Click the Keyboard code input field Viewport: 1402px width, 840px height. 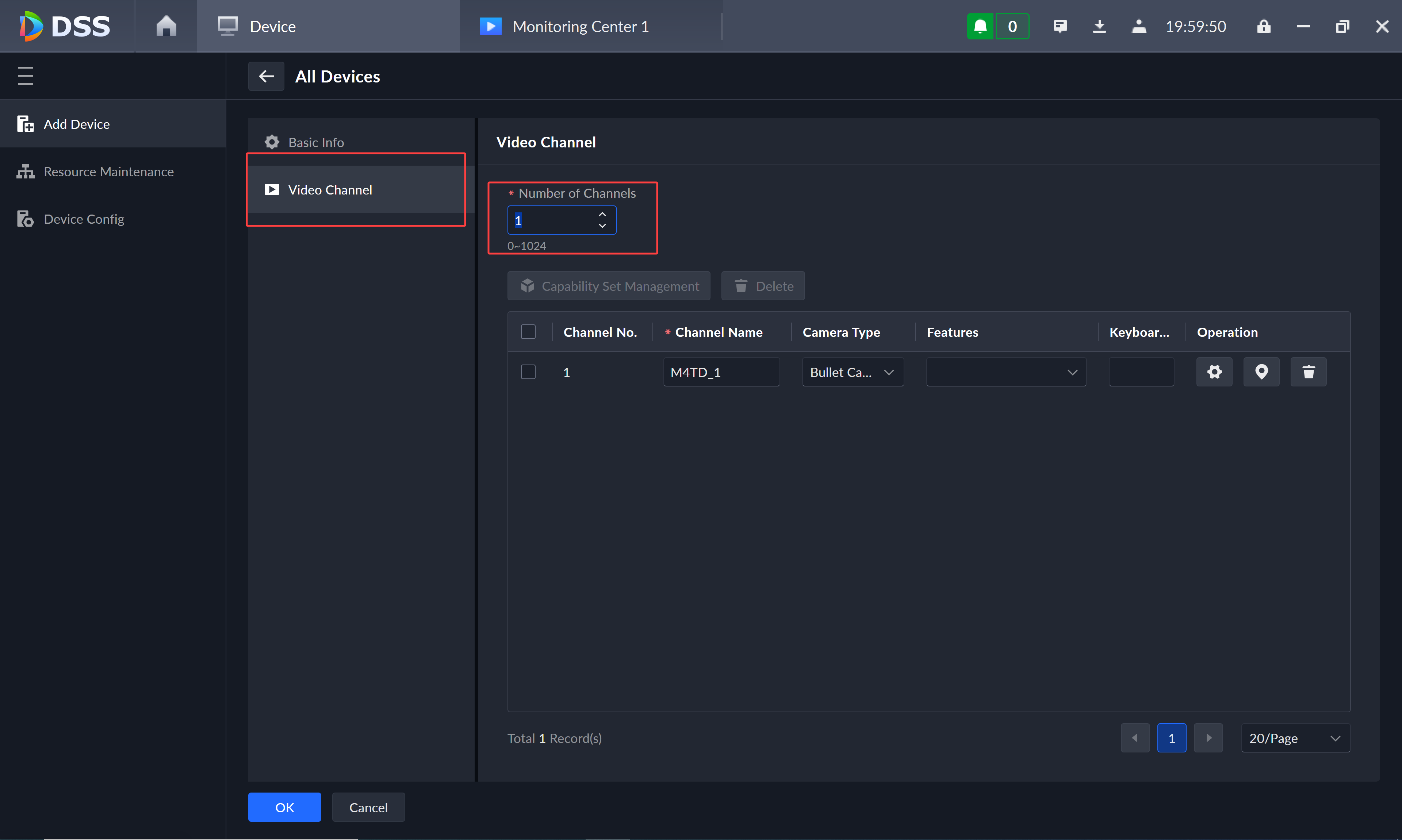pyautogui.click(x=1142, y=372)
